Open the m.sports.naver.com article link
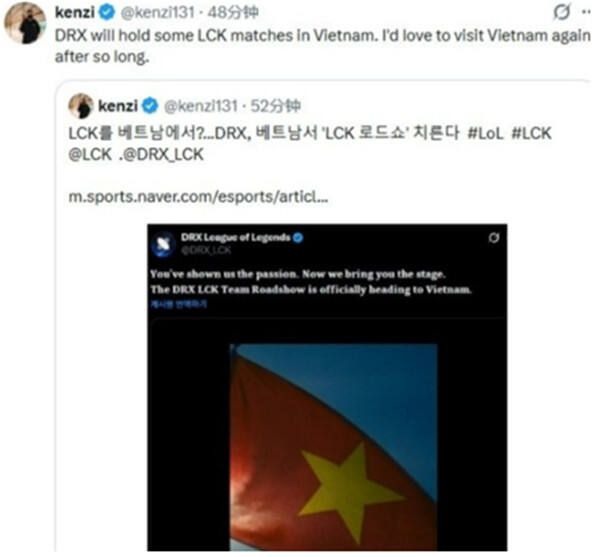Viewport: 600px width, 557px height. pos(198,197)
